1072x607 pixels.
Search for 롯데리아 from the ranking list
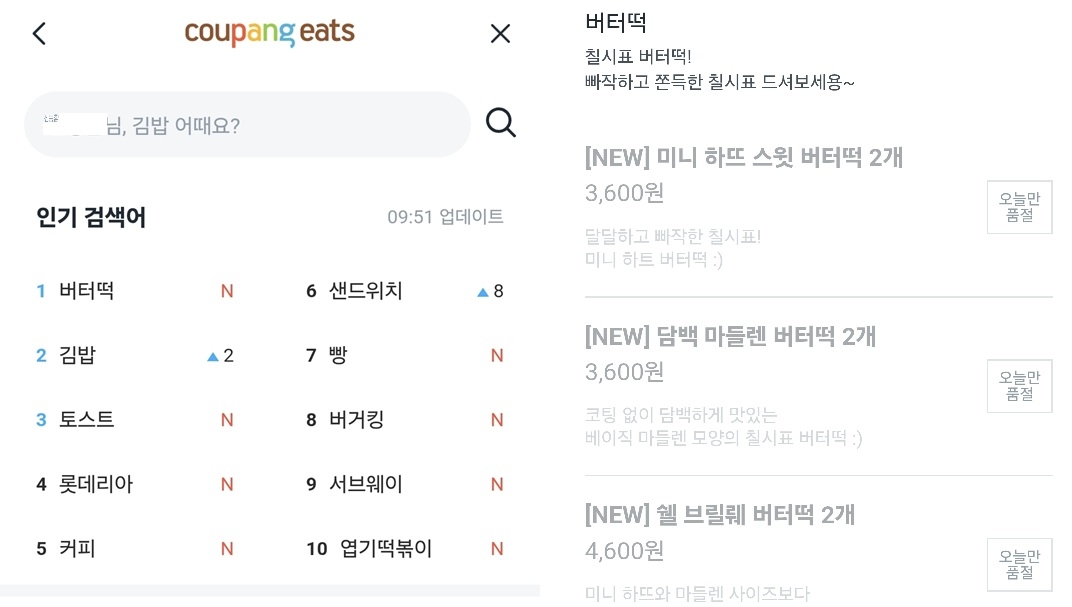(96, 484)
